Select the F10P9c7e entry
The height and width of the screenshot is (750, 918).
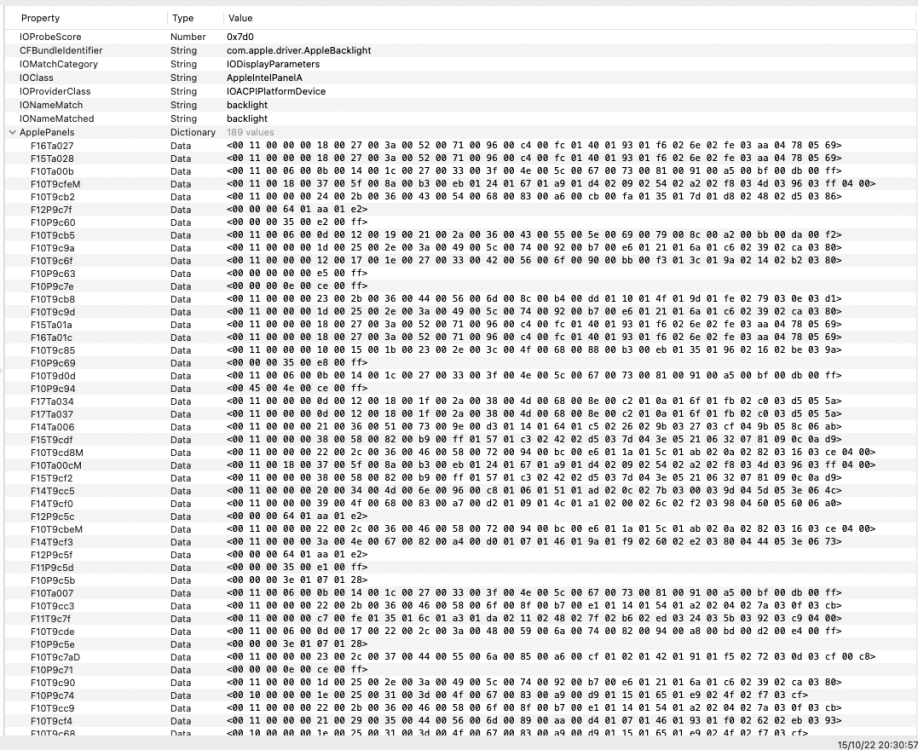52,286
